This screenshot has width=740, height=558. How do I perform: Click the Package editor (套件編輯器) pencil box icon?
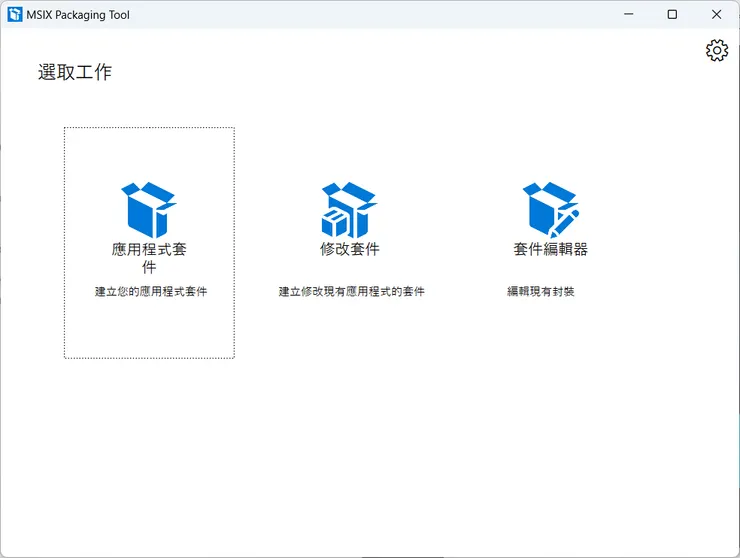pyautogui.click(x=550, y=210)
